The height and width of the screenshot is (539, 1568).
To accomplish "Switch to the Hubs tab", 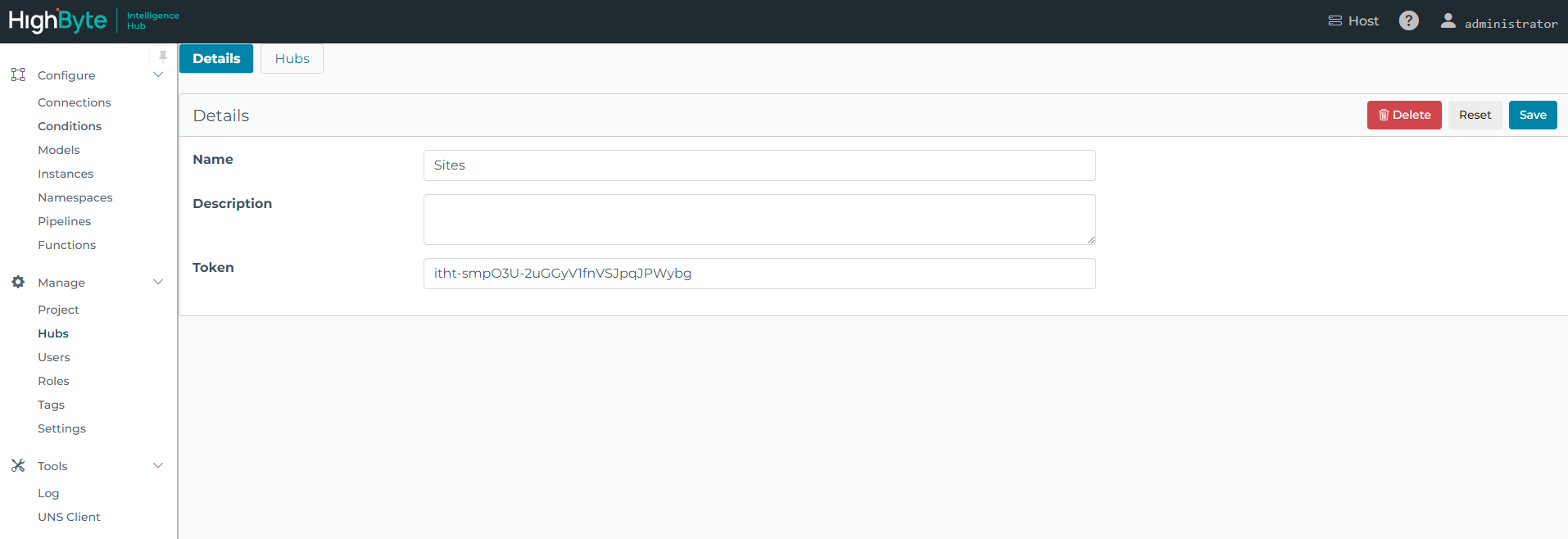I will point(292,59).
